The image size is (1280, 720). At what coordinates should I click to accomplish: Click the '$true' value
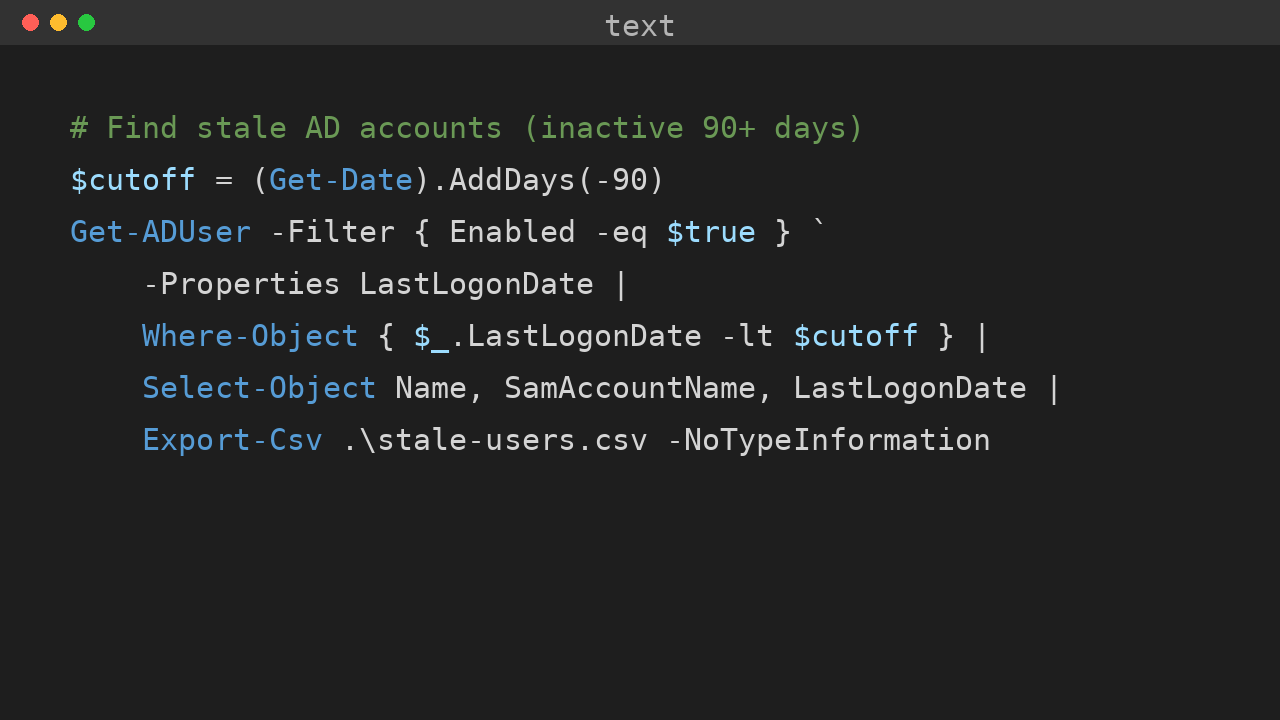coord(711,232)
